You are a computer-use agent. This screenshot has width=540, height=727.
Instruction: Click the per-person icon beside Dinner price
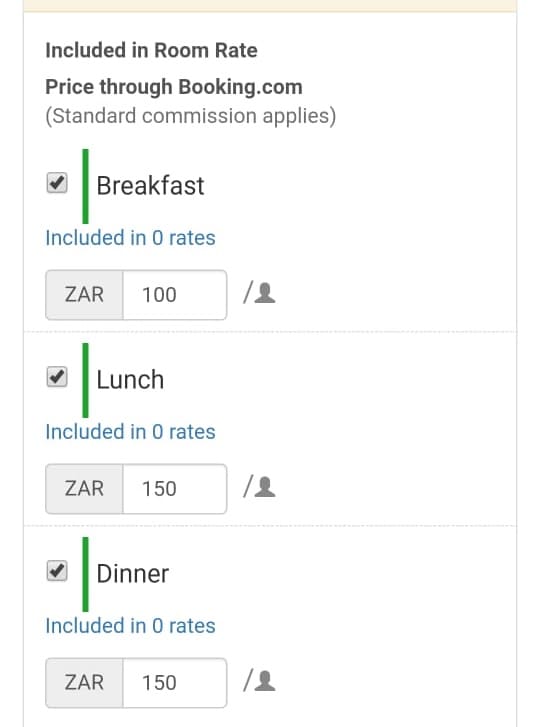265,681
